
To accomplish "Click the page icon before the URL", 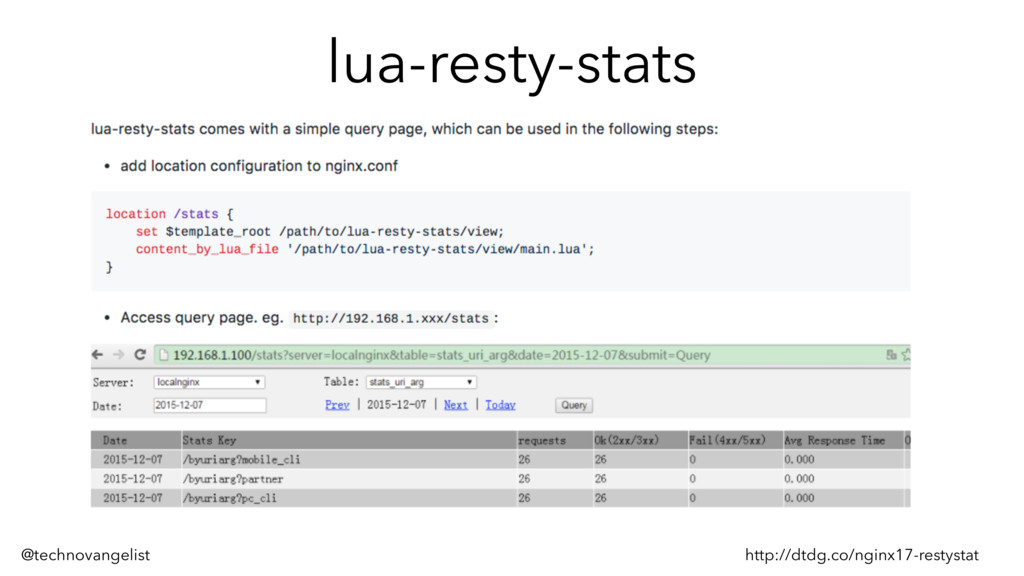I will 163,355.
